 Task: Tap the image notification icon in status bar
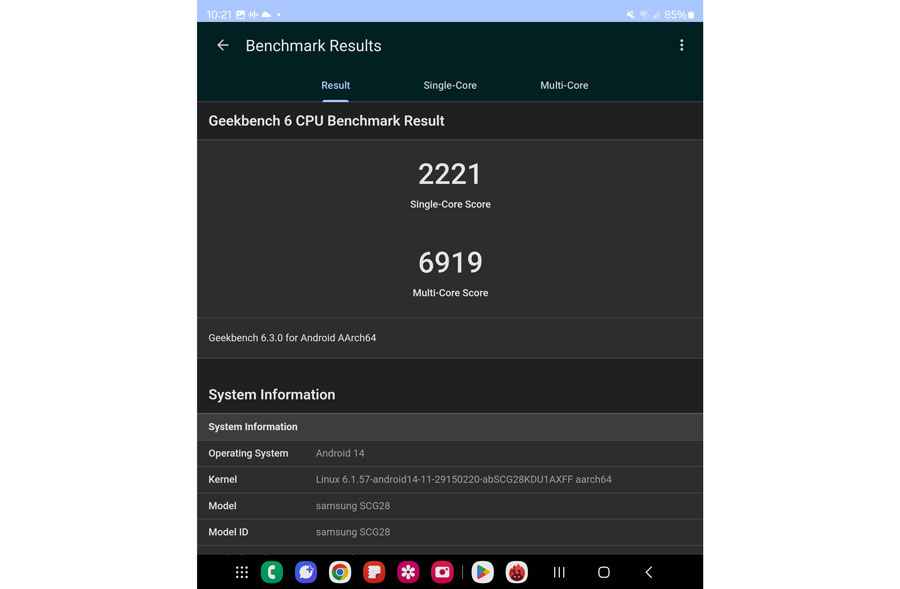tap(240, 14)
